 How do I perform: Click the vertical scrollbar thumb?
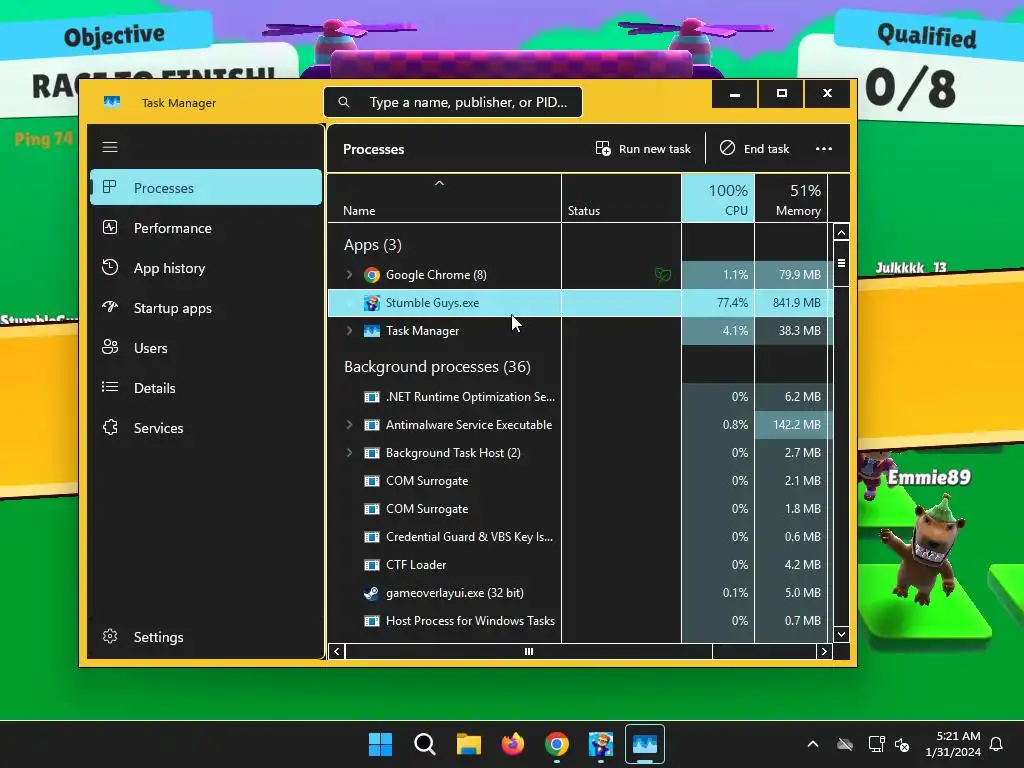[841, 263]
